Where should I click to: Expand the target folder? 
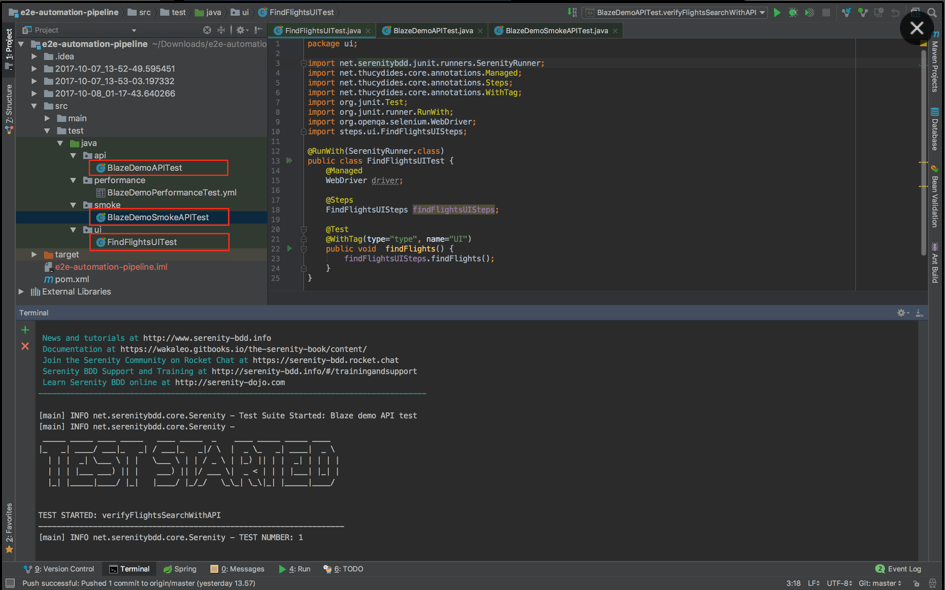click(x=34, y=255)
